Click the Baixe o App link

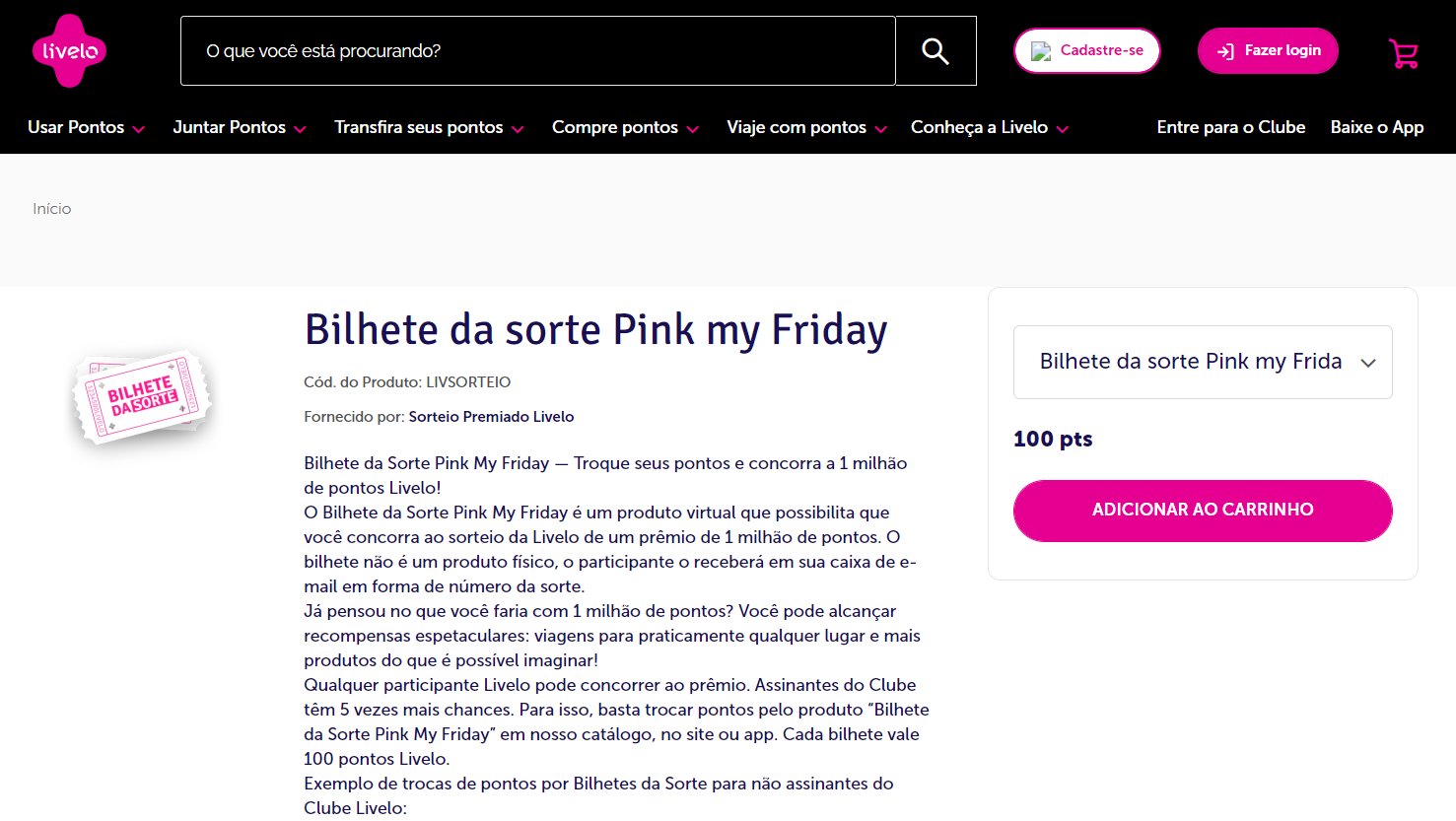tap(1377, 127)
